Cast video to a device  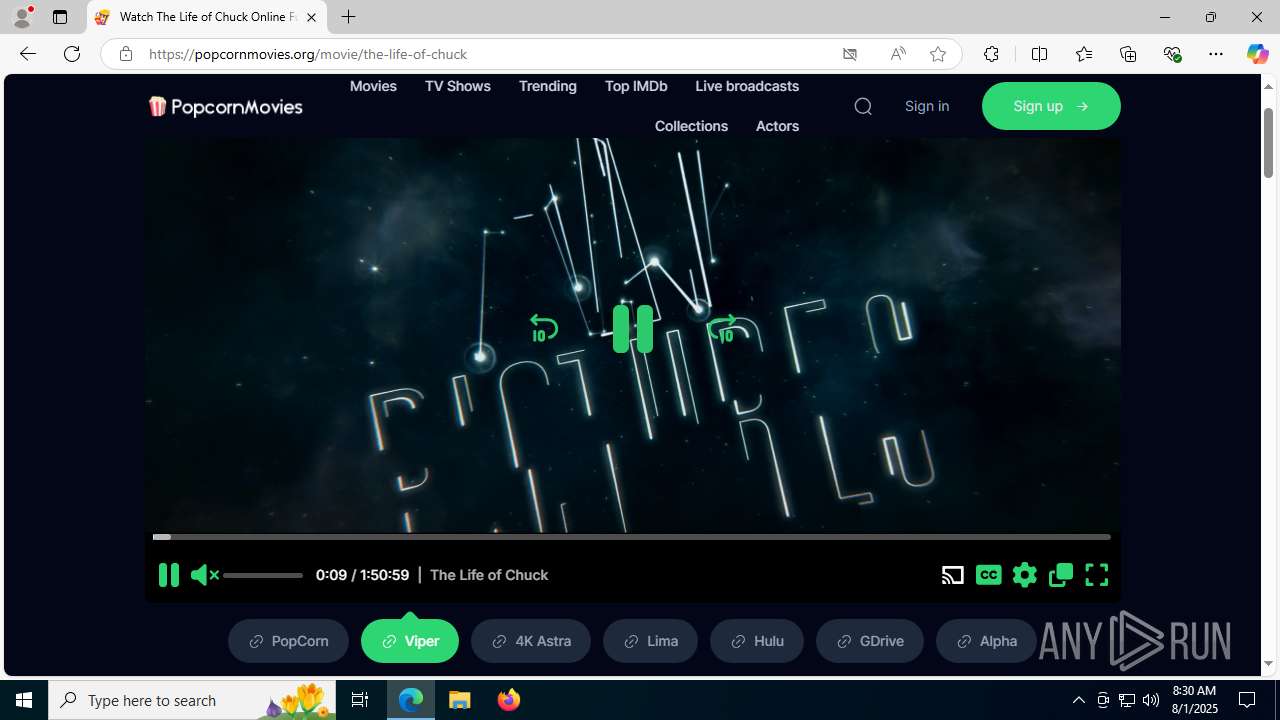(952, 575)
